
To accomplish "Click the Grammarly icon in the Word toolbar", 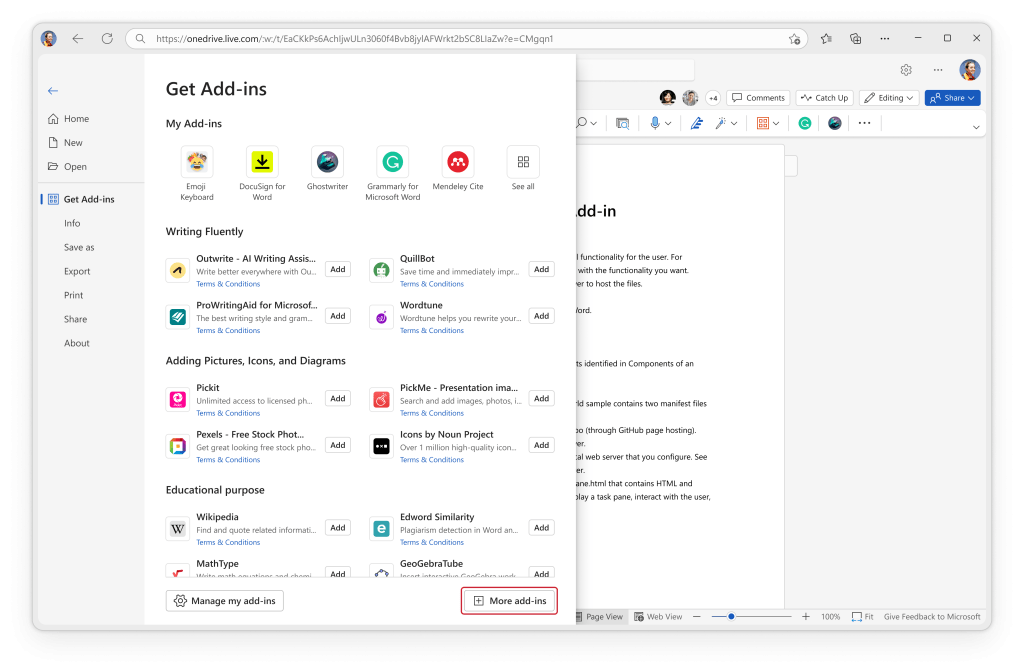I will (x=805, y=123).
